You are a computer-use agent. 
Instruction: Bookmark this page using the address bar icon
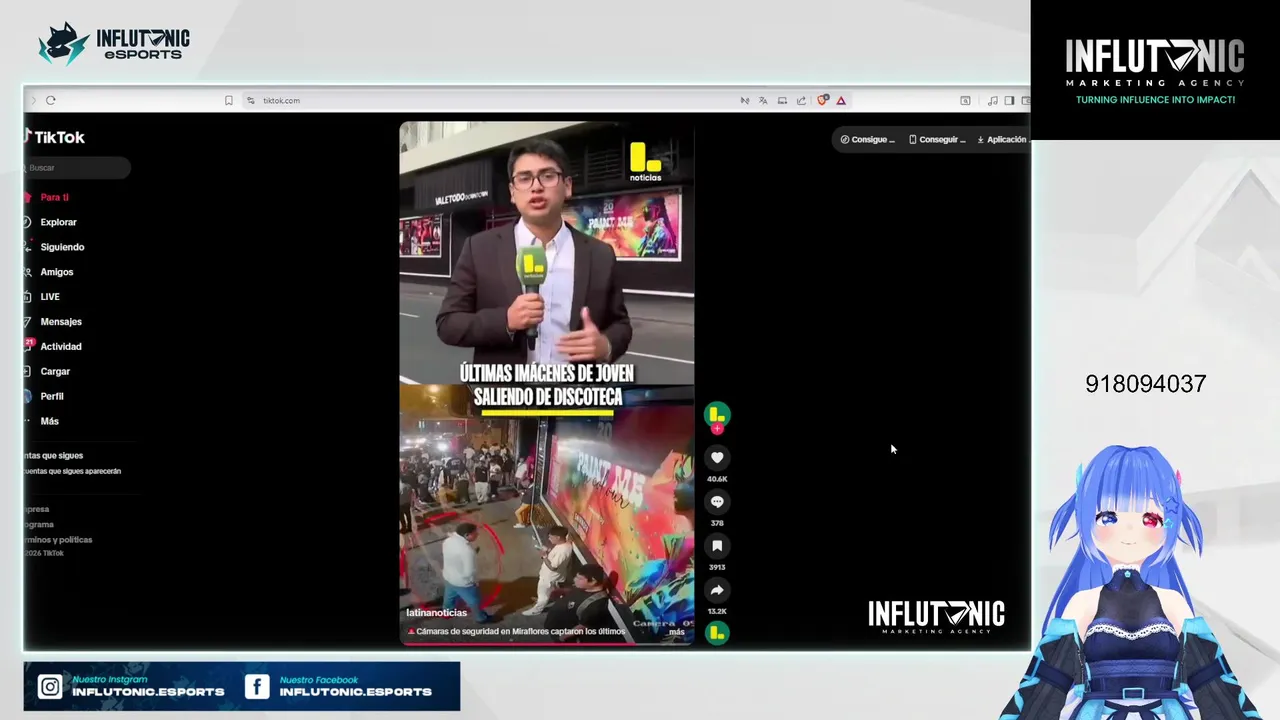229,100
